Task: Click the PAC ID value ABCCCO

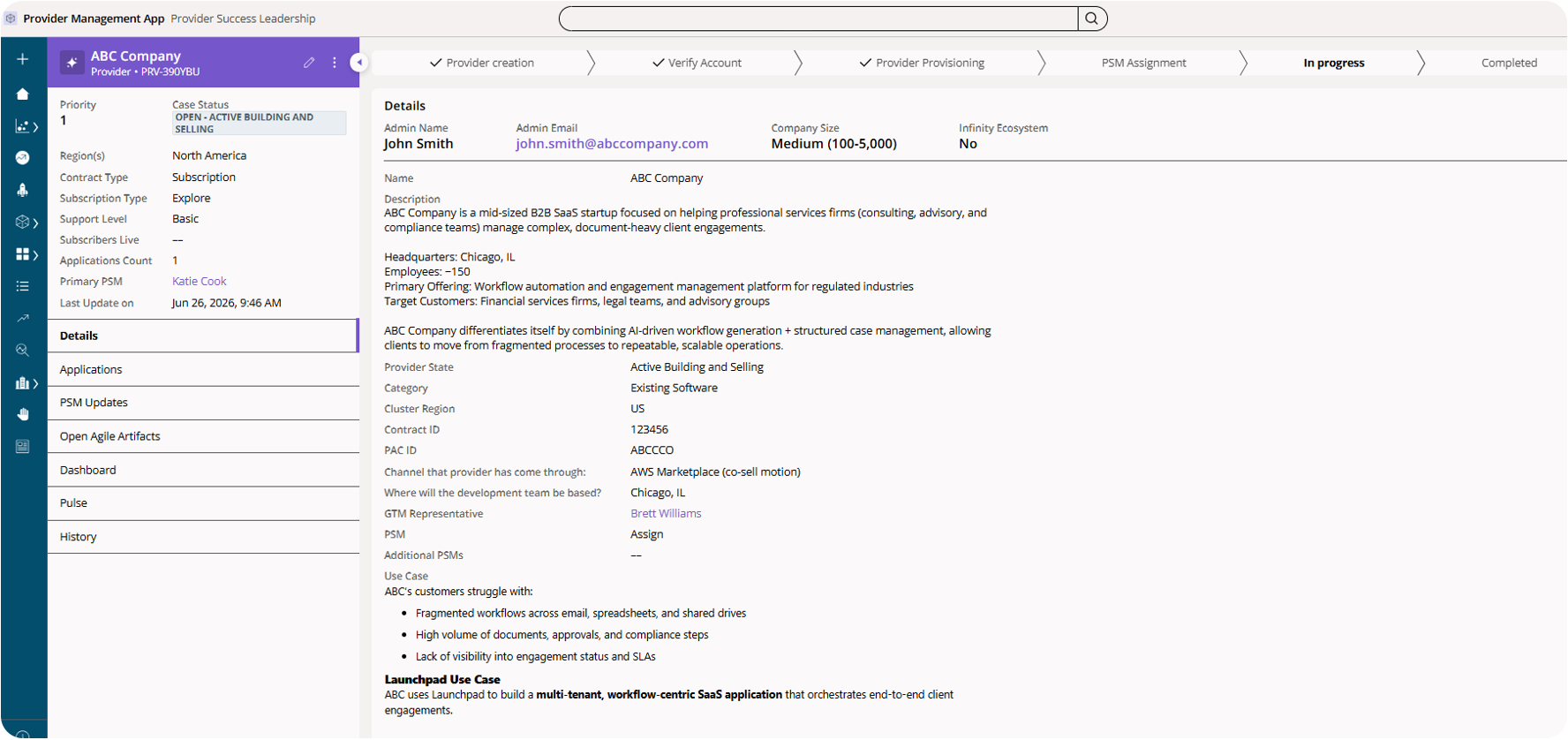Action: pyautogui.click(x=652, y=450)
